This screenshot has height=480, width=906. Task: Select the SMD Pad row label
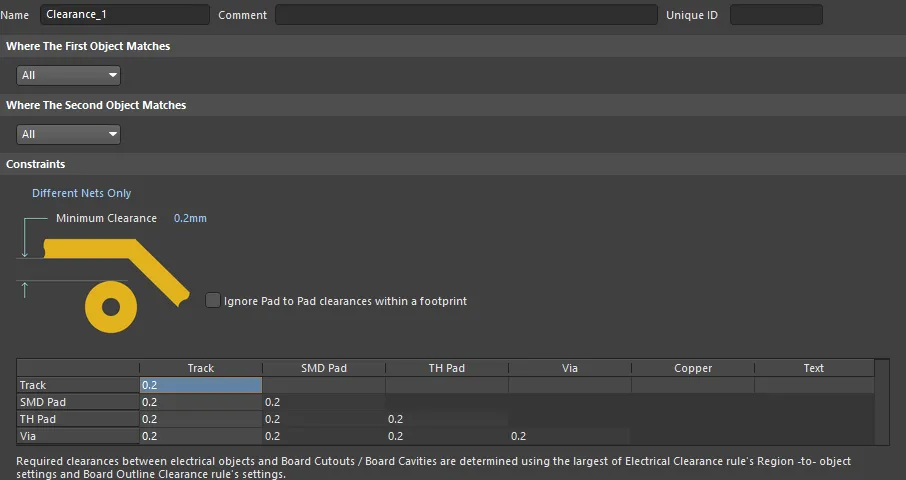click(x=78, y=402)
